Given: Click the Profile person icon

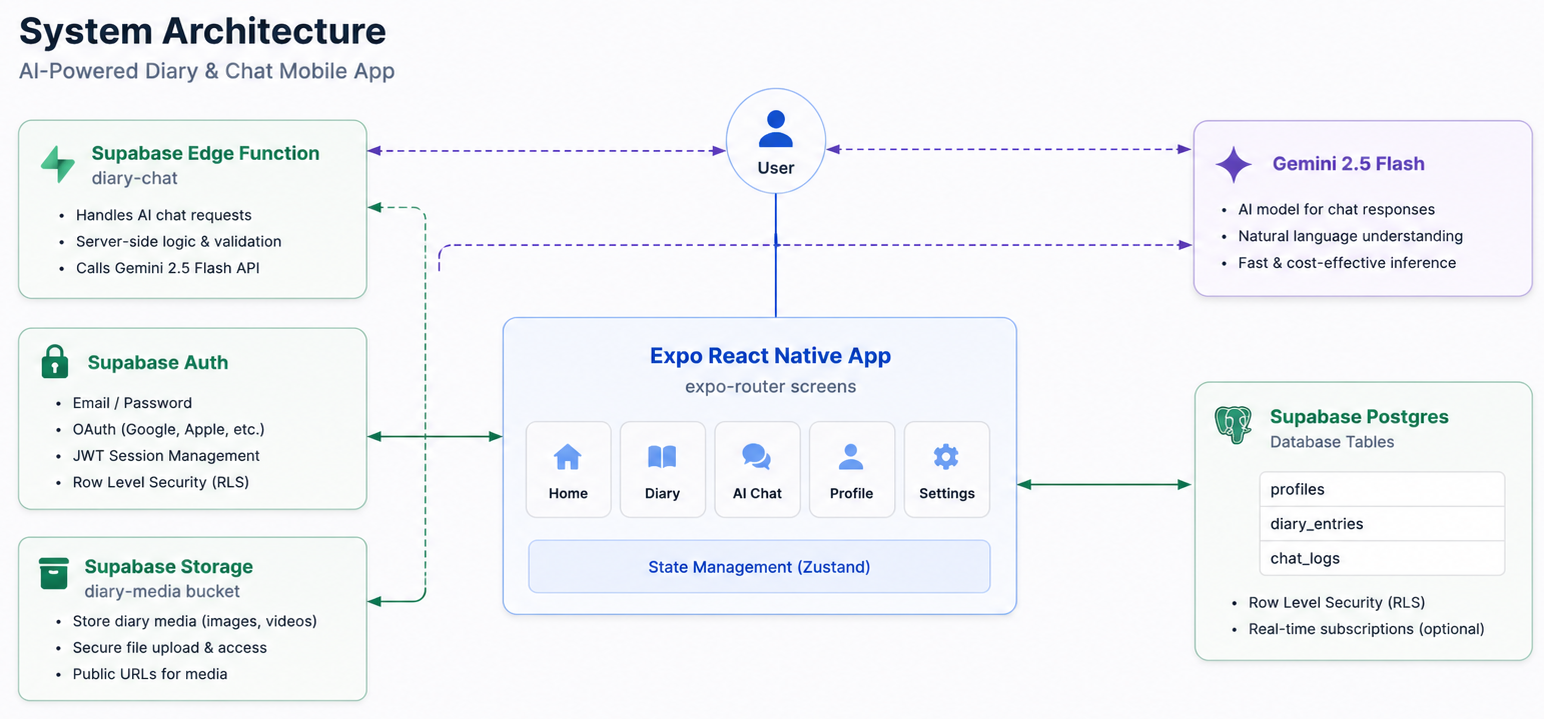Looking at the screenshot, I should coord(851,457).
